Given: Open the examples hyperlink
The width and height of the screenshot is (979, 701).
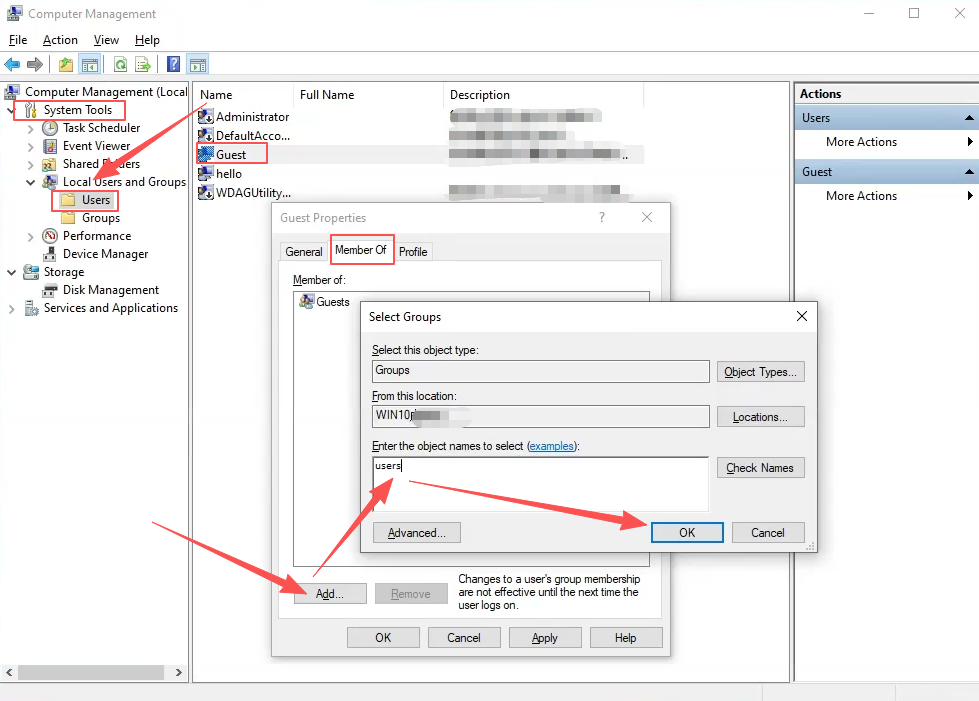Looking at the screenshot, I should click(x=551, y=446).
